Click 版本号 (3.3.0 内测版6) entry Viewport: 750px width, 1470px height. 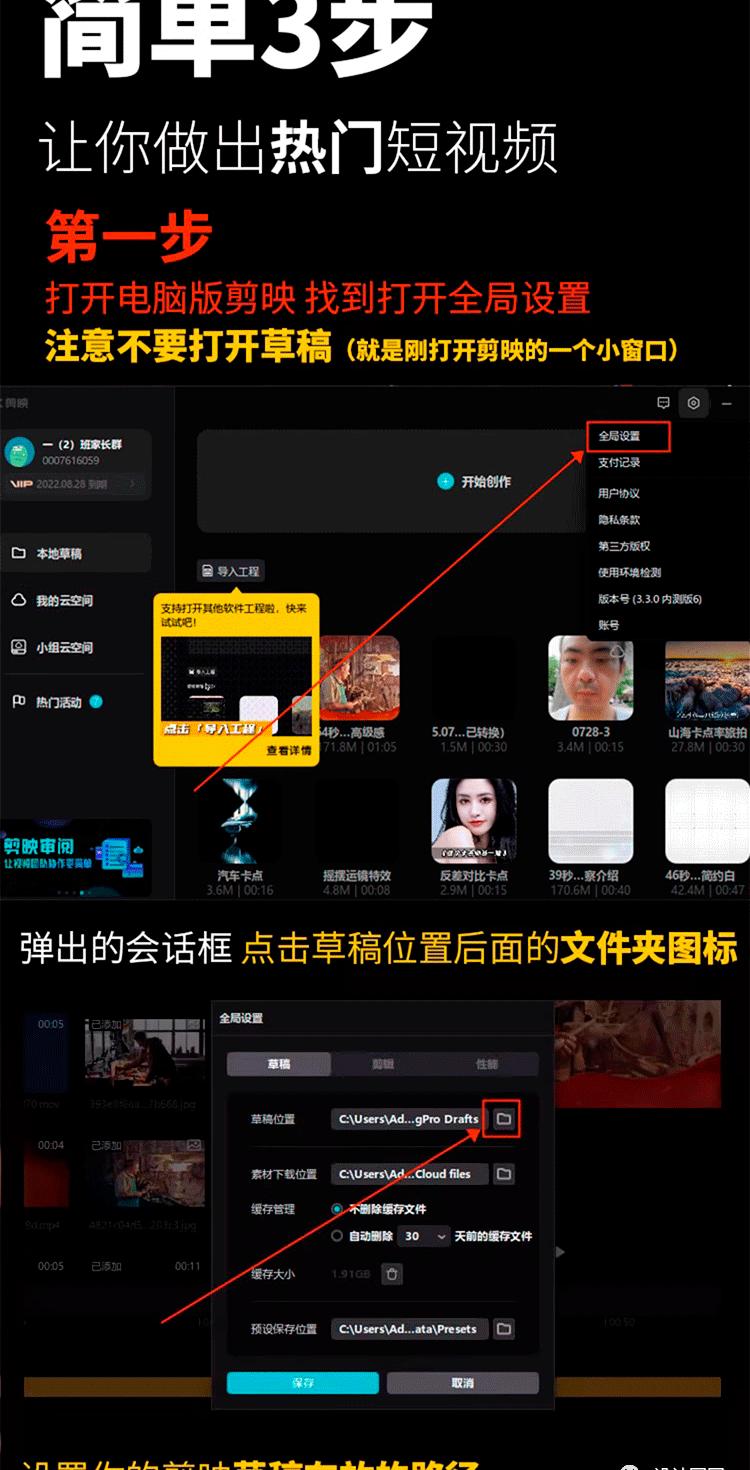coord(650,599)
